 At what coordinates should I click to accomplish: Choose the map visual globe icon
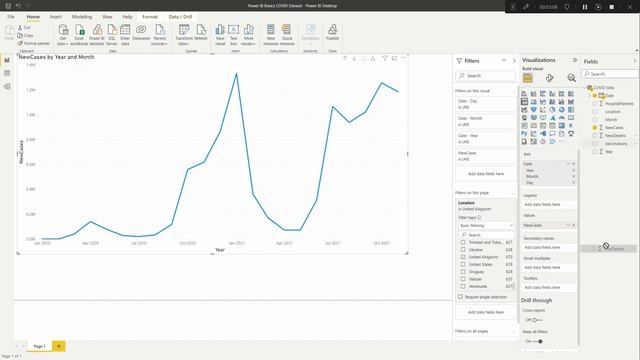524,118
